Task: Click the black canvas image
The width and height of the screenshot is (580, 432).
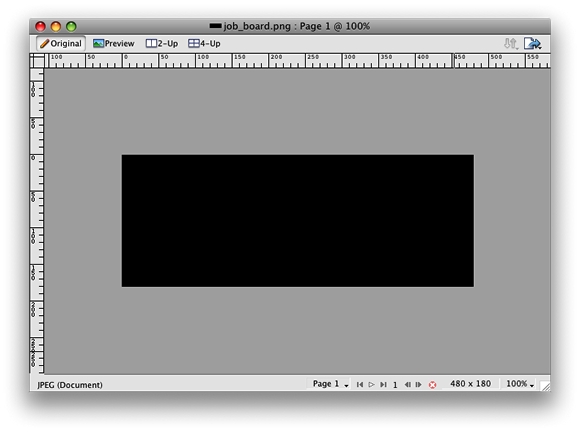Action: pyautogui.click(x=297, y=220)
